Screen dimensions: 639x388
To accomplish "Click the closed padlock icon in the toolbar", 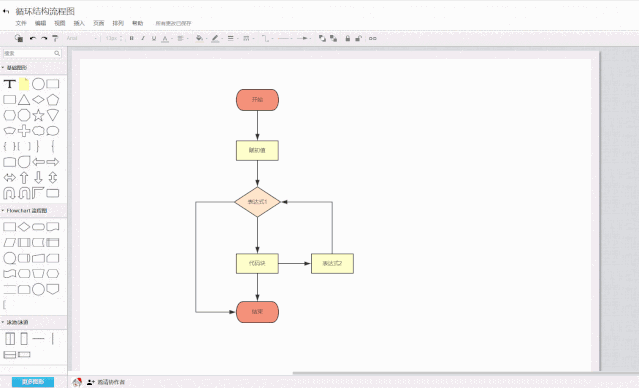I will 348,38.
